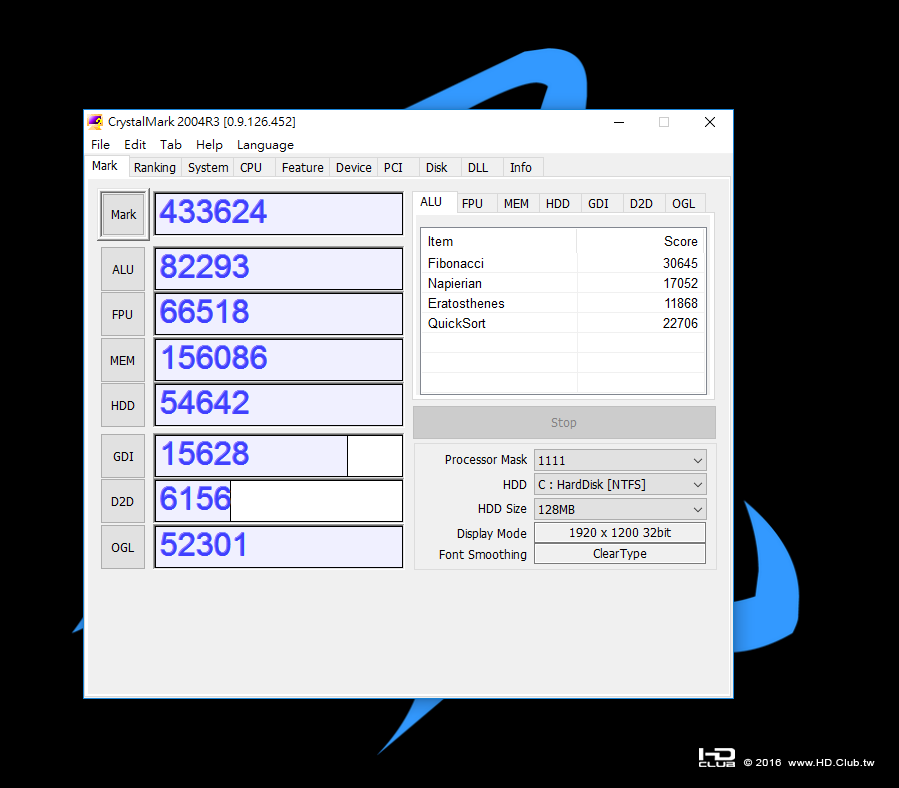Run the OGL benchmark button
Screen dimensions: 899x788
(x=123, y=548)
